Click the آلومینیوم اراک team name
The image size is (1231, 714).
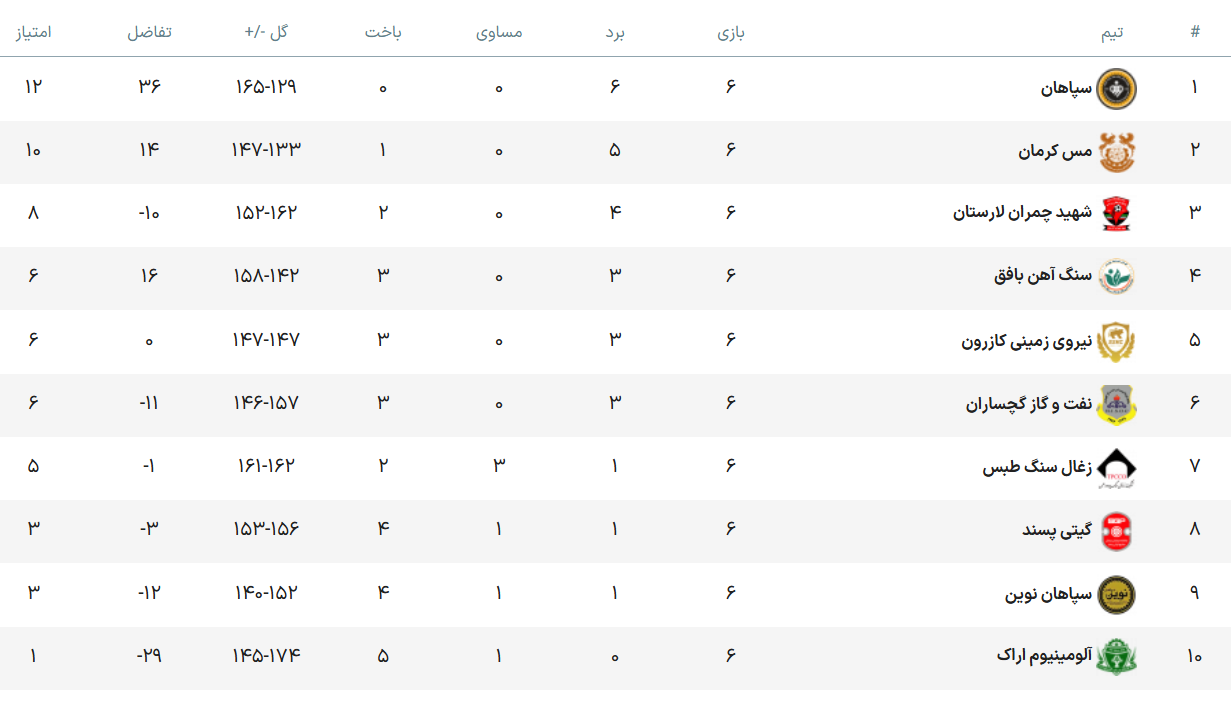pyautogui.click(x=1044, y=656)
